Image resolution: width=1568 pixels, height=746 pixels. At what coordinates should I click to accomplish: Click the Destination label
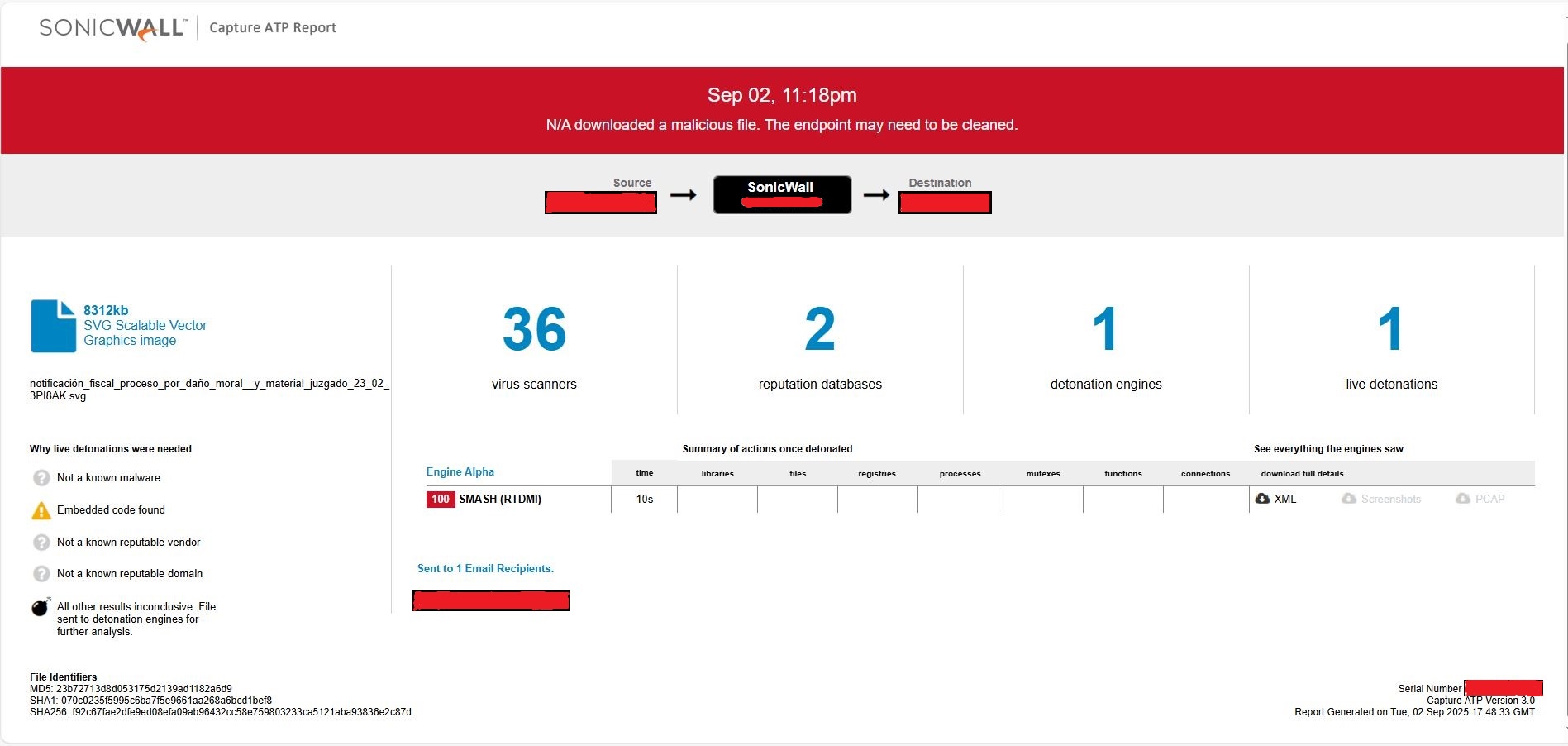(x=940, y=183)
